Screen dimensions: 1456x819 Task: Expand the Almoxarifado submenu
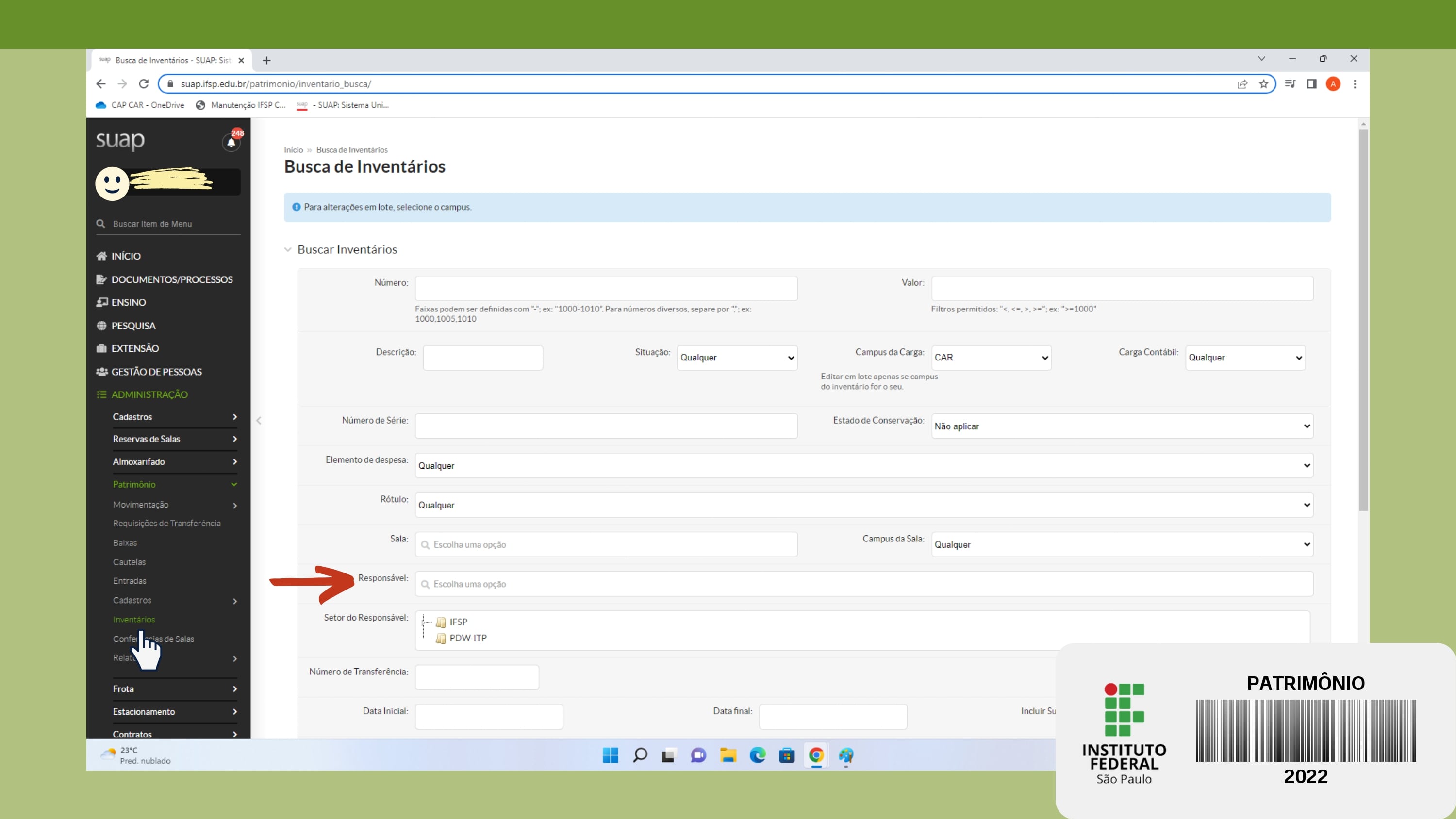tap(175, 462)
